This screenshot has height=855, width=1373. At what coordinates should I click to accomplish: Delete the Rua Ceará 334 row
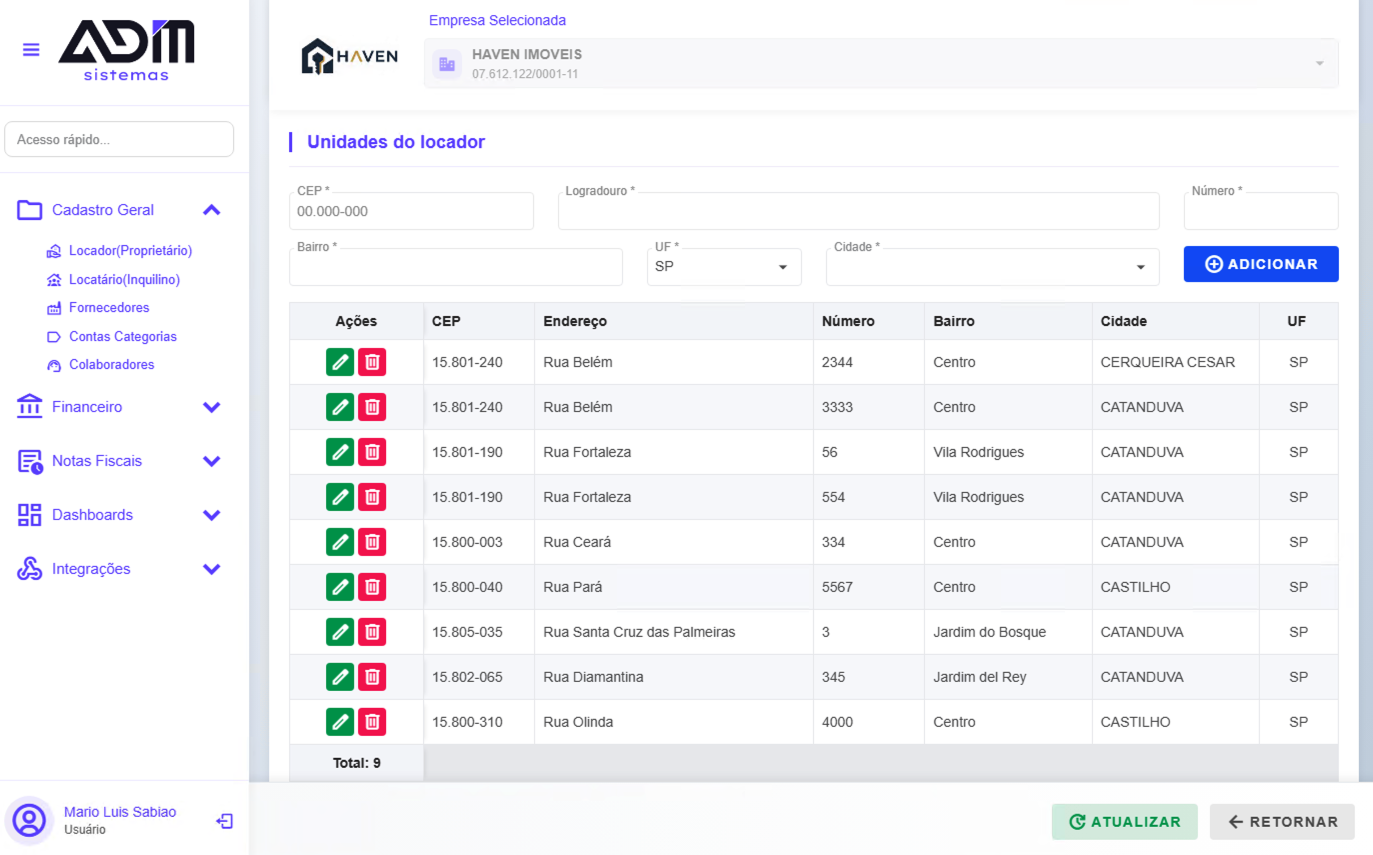pos(372,542)
